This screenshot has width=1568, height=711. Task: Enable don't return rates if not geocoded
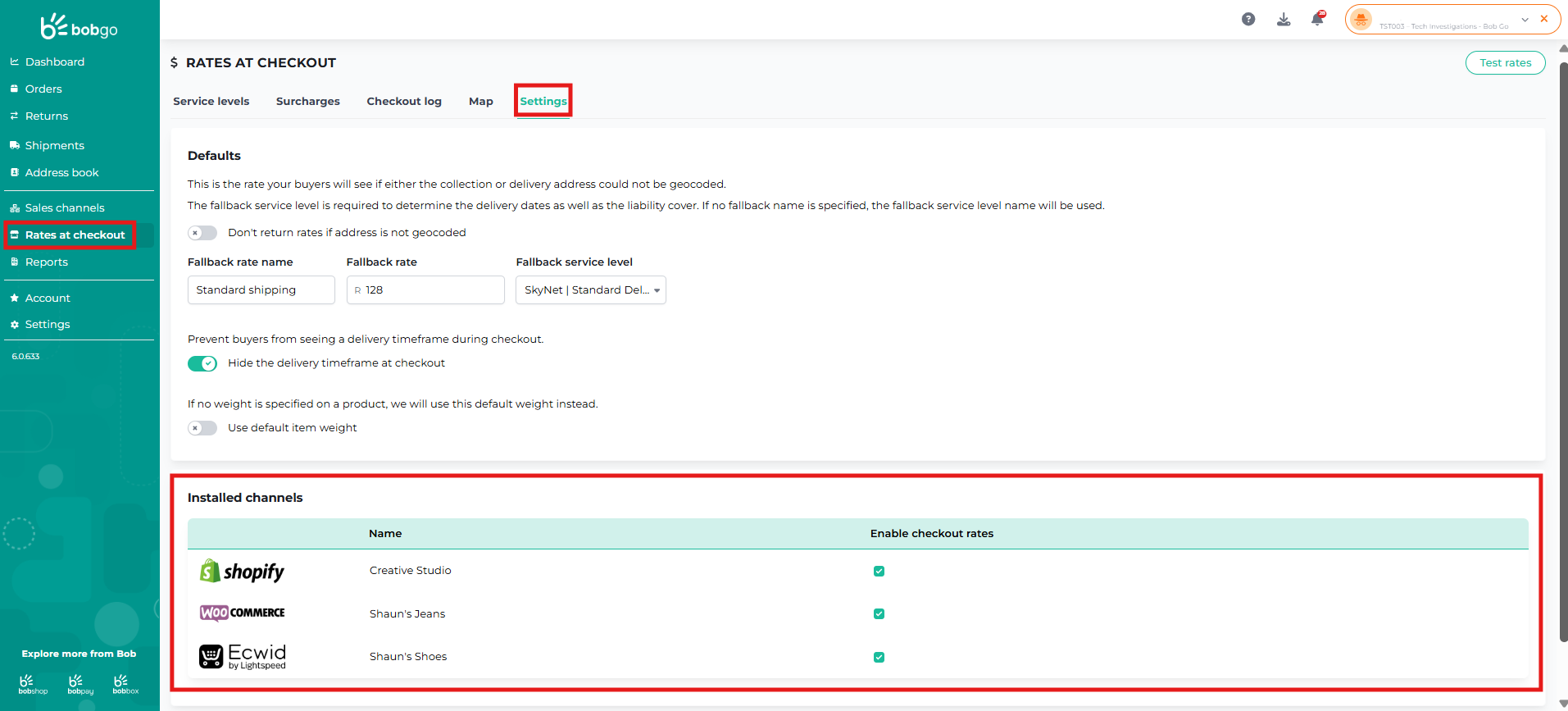coord(202,233)
